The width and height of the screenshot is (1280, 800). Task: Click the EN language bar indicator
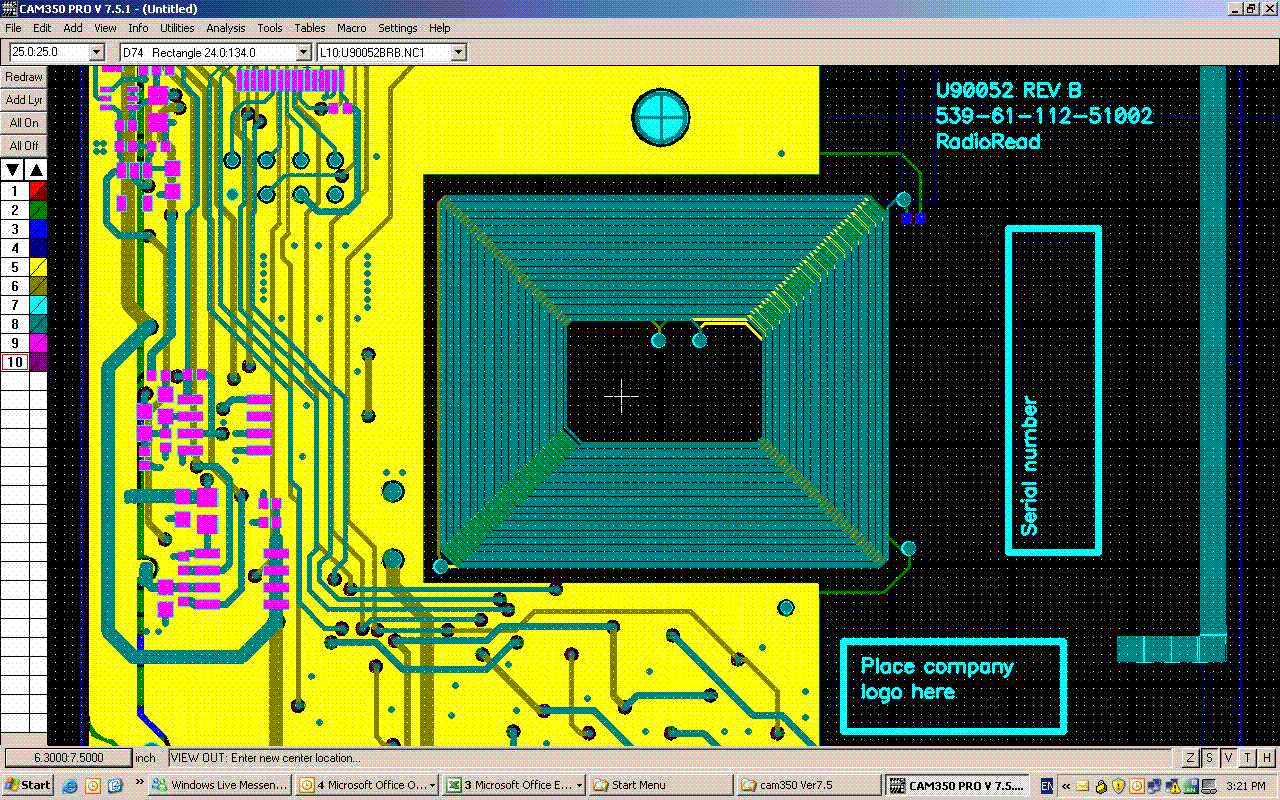pos(1047,785)
